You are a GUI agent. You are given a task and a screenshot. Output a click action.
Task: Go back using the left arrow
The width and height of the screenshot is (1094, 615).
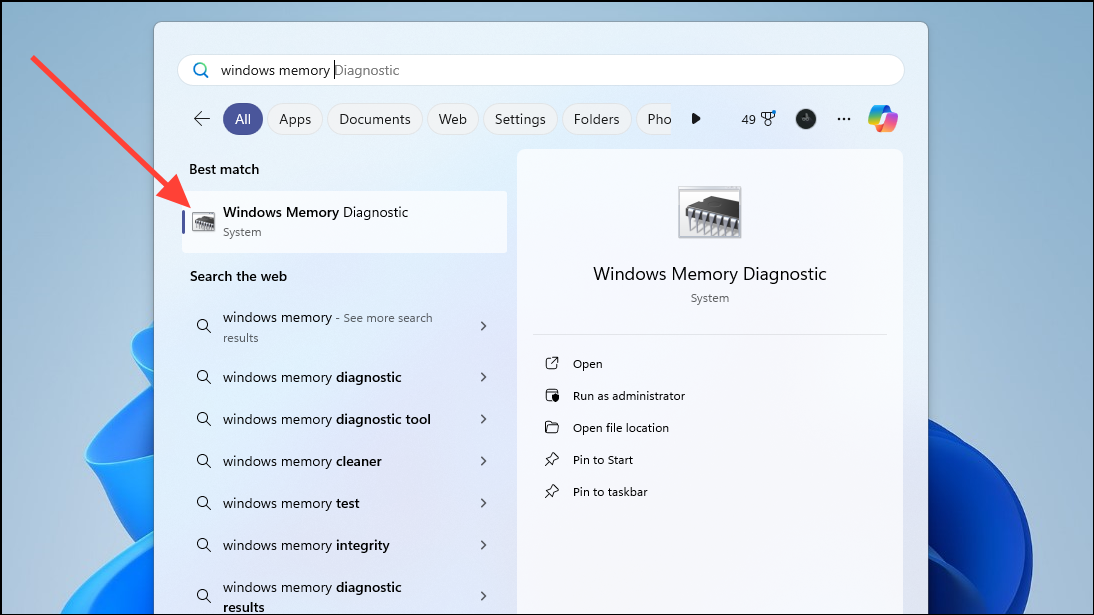[202, 119]
